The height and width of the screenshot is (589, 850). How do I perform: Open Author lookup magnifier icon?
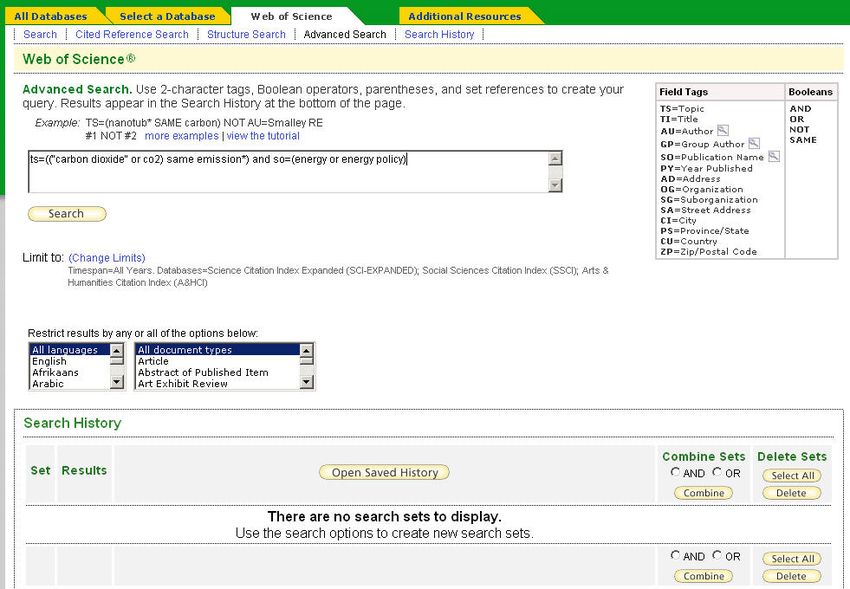(x=723, y=131)
